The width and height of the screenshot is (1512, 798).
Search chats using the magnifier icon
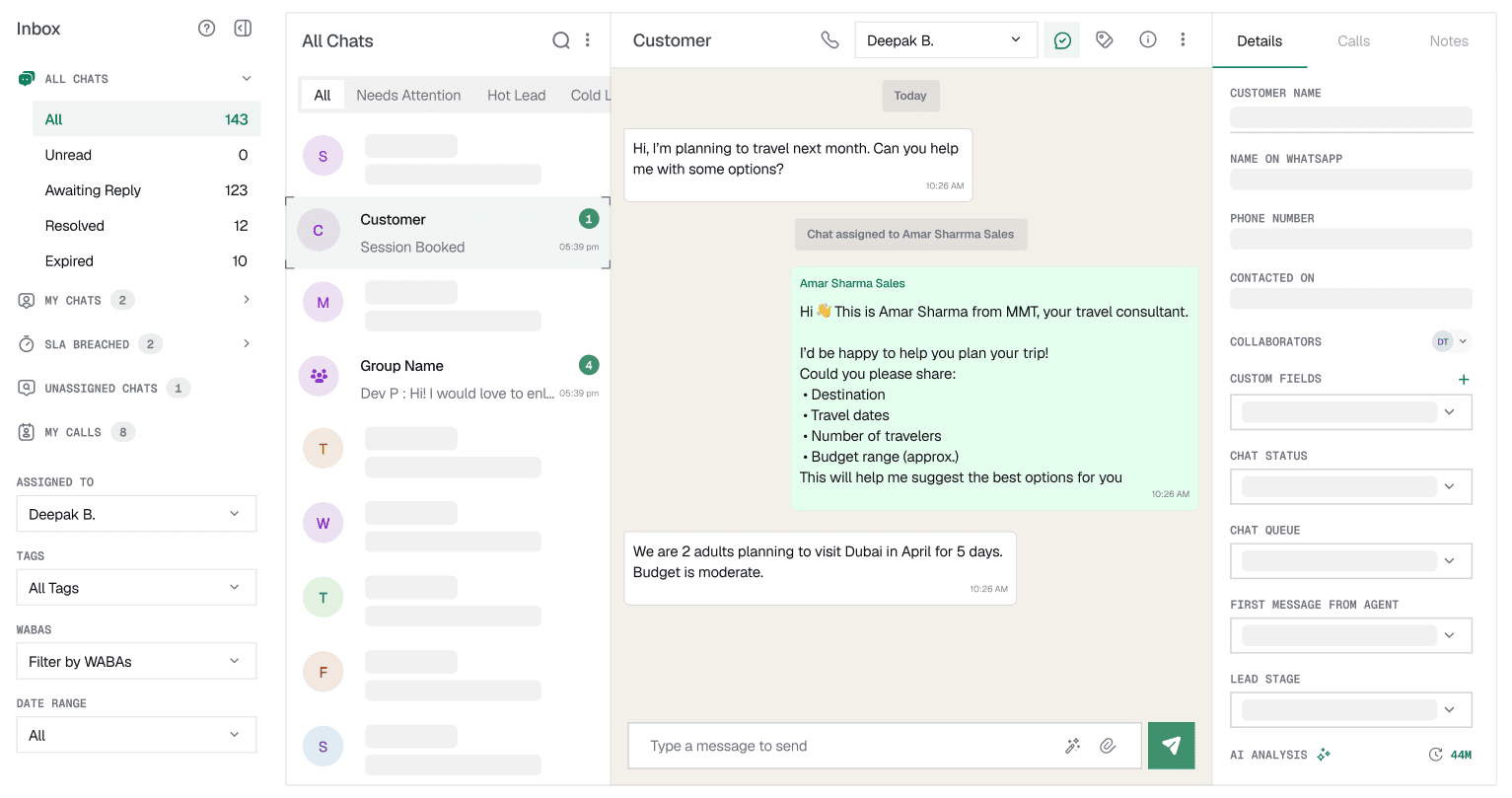tap(560, 40)
